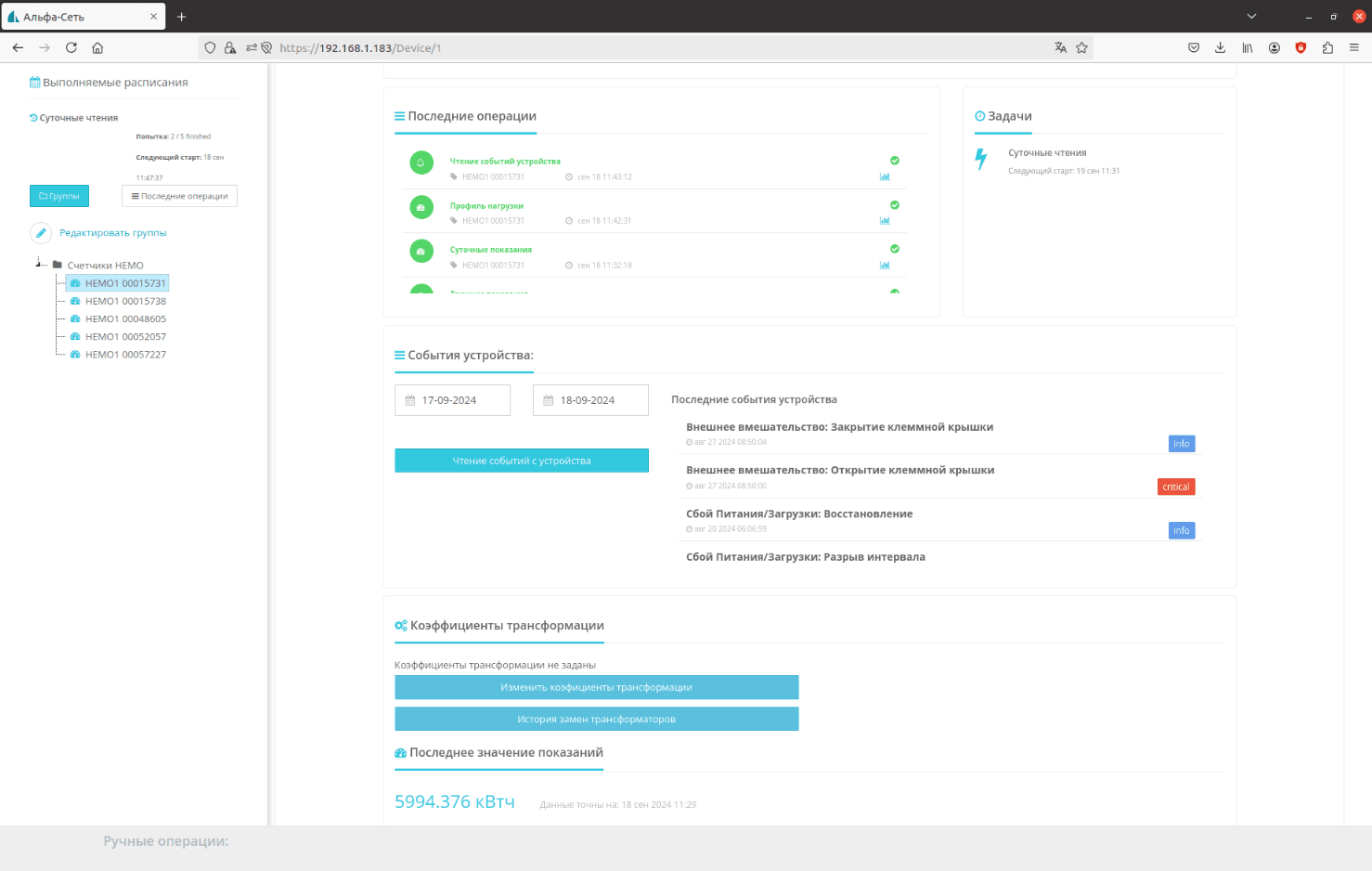Reload the current page

(71, 47)
